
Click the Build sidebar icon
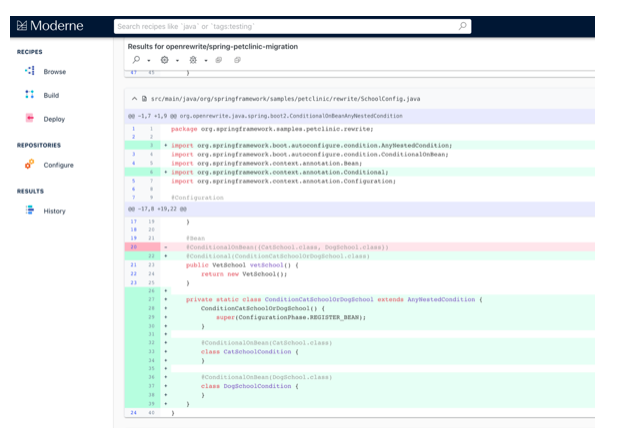(x=29, y=94)
